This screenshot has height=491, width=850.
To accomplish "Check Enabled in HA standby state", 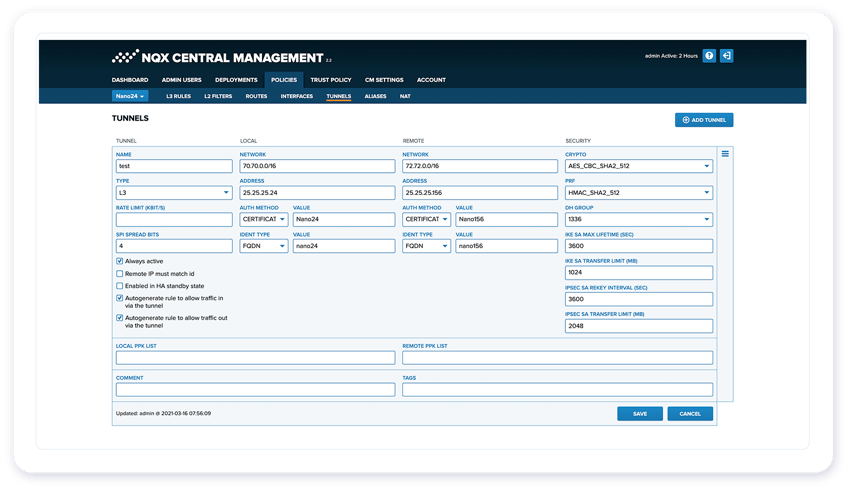I will click(x=120, y=285).
